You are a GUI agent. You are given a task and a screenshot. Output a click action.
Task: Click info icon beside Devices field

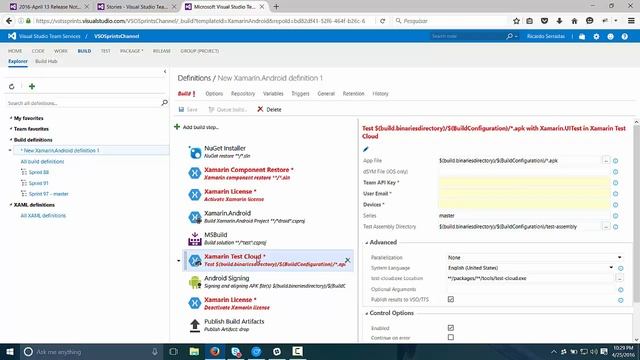[x=616, y=205]
